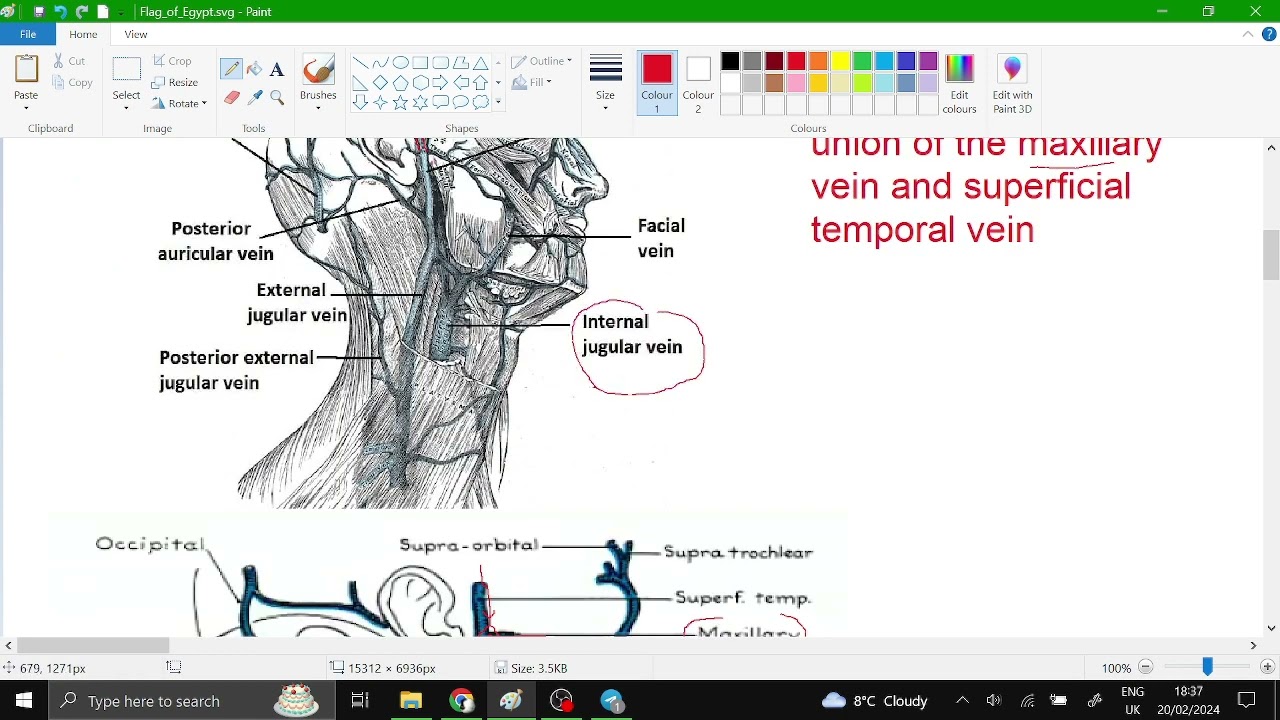
Task: Open Task View on the taskbar
Action: tap(360, 701)
